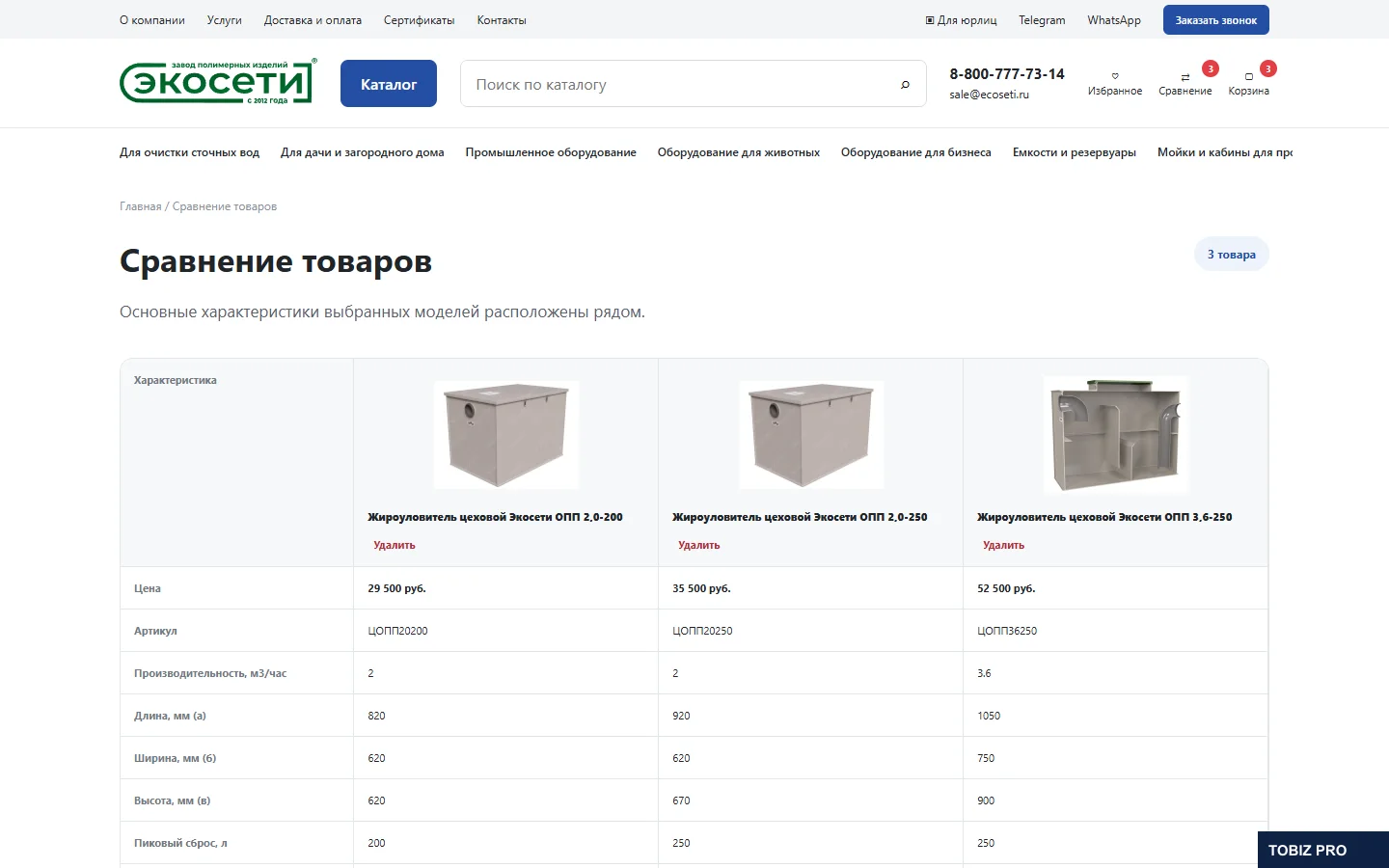
Task: Open the Для дачи и загородного дома category
Action: 363,152
